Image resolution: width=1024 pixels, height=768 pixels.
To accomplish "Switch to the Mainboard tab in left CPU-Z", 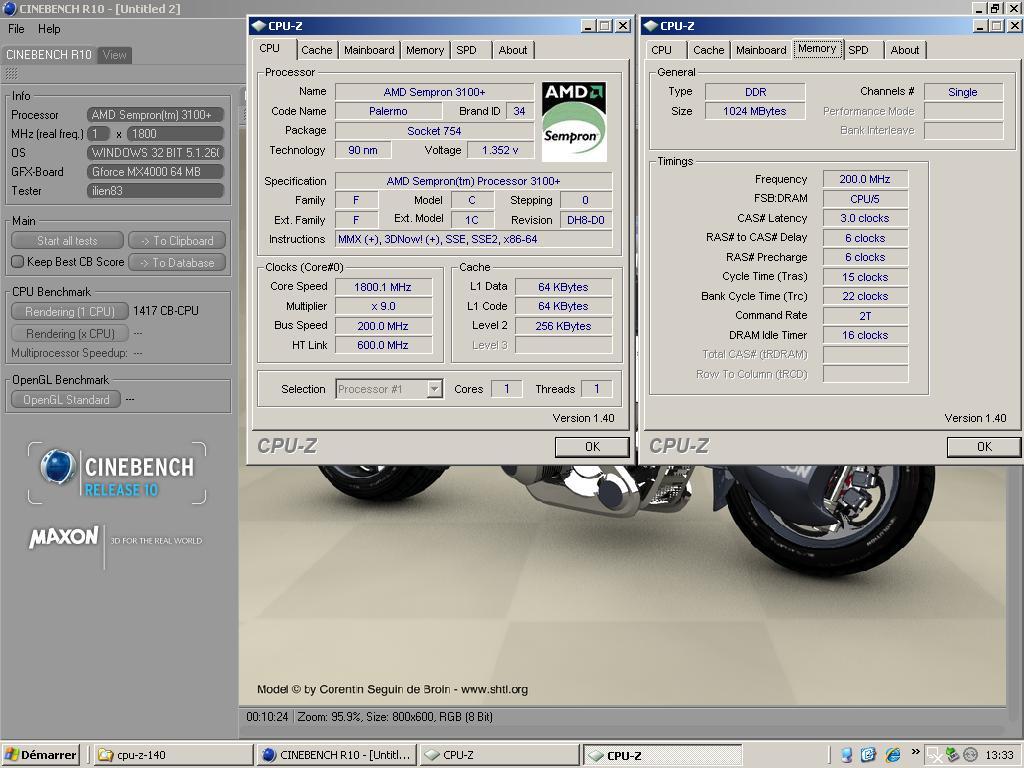I will (x=368, y=50).
